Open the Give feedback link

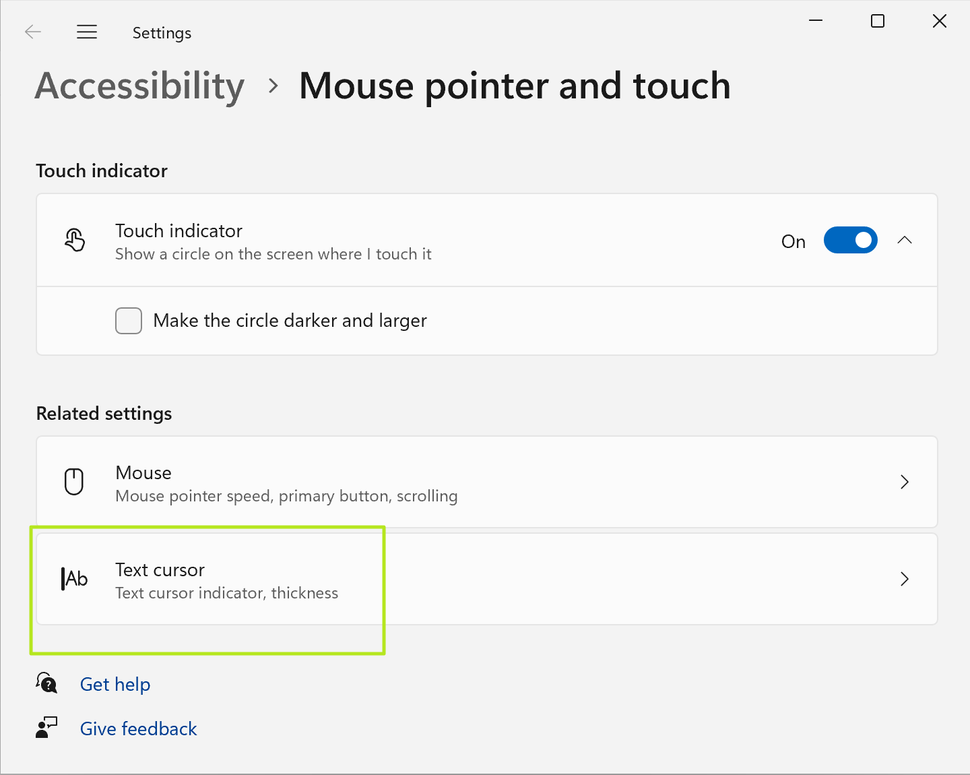(x=138, y=728)
